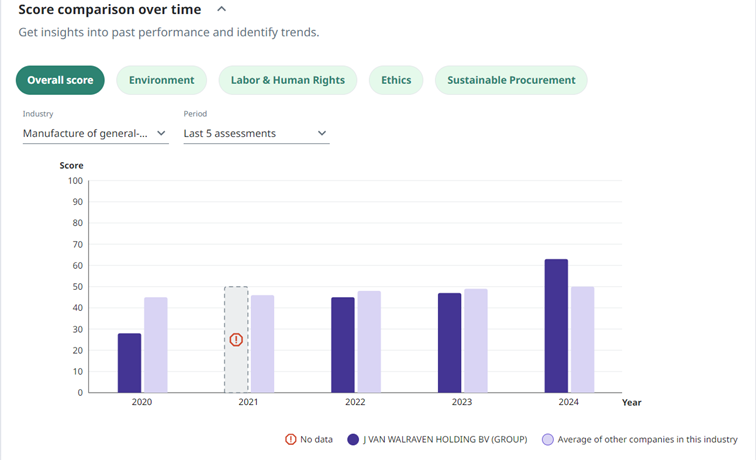Select the Sustainable Procurement tab
The width and height of the screenshot is (756, 460).
511,80
